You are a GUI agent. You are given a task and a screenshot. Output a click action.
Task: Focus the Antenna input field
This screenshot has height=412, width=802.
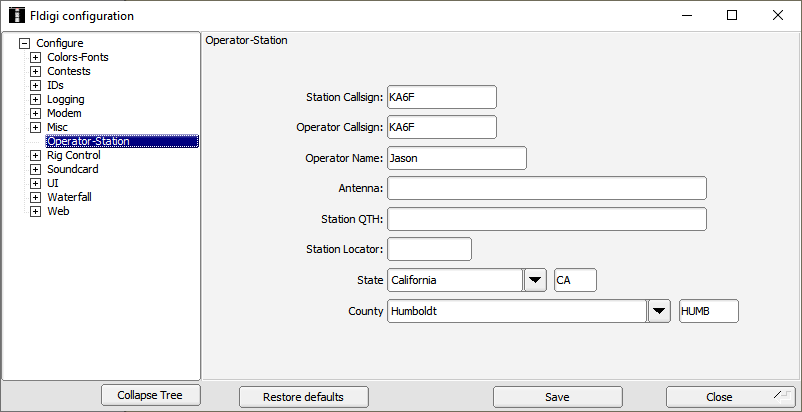coord(547,188)
